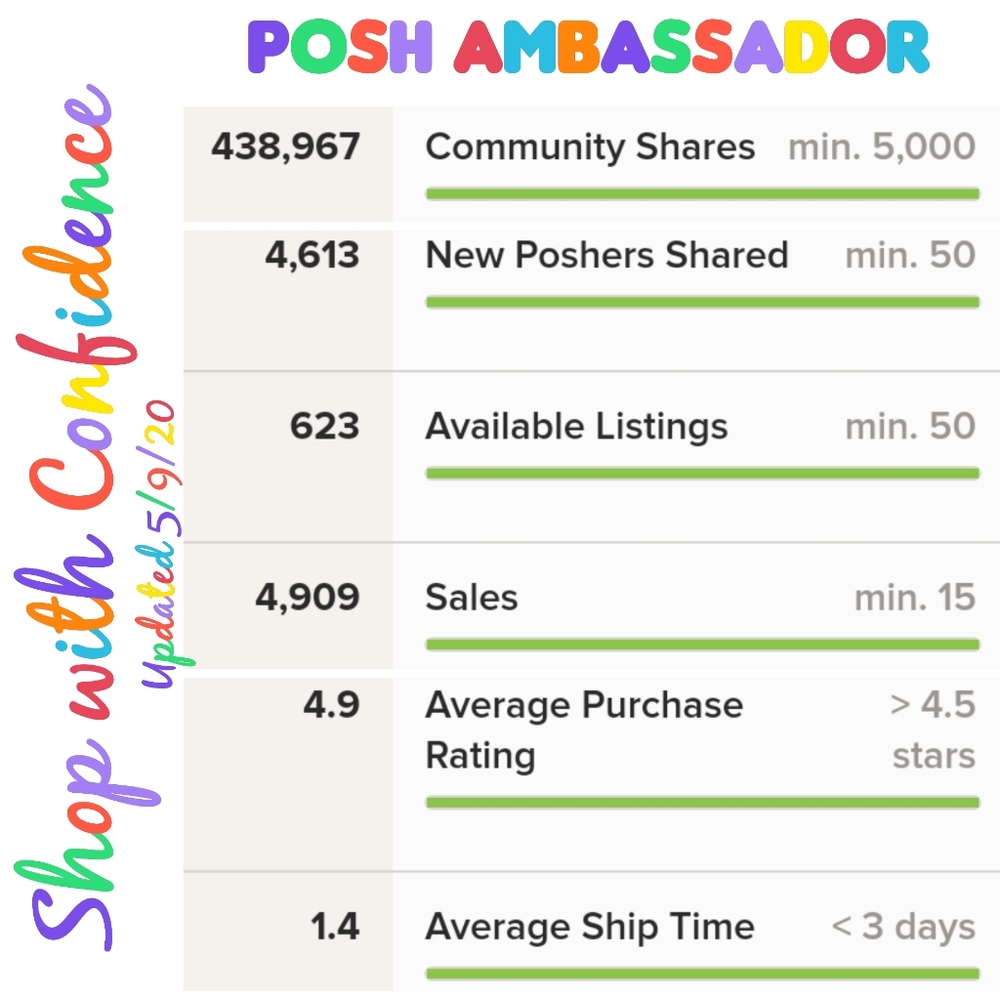Screen dimensions: 1000x1000
Task: Select the Average Purchase Rating label
Action: (584, 730)
